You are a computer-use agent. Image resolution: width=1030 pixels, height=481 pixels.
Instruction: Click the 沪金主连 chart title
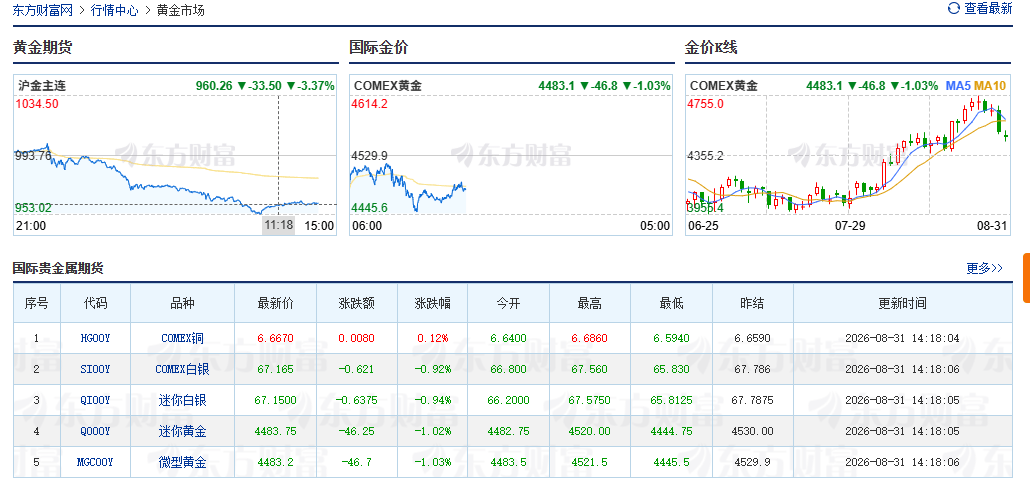(x=42, y=85)
